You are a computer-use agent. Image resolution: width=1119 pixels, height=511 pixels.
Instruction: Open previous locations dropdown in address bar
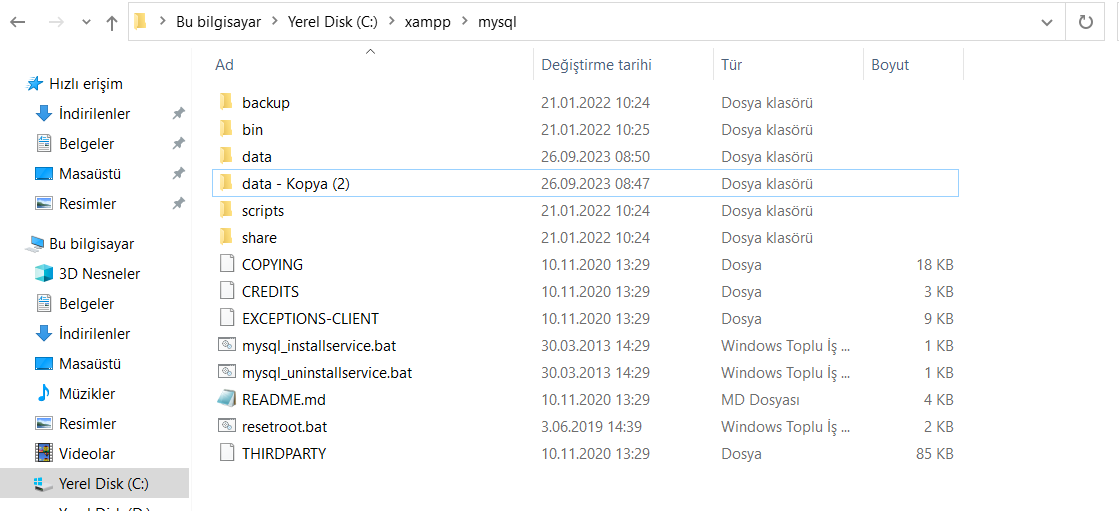1047,22
